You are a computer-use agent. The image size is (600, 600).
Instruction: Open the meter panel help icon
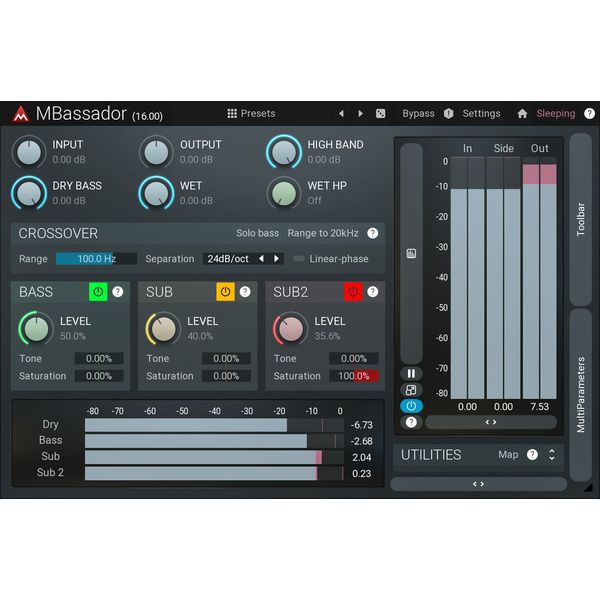click(411, 422)
